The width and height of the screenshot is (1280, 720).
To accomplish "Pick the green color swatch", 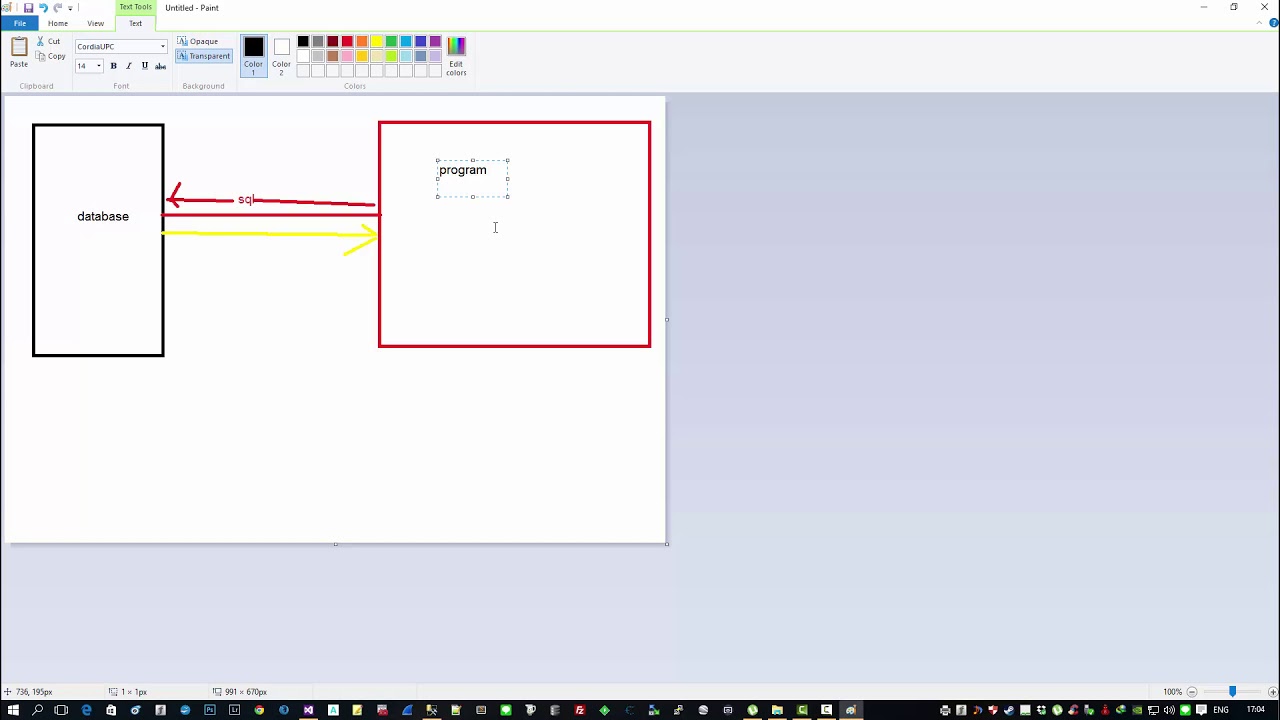I will [391, 41].
